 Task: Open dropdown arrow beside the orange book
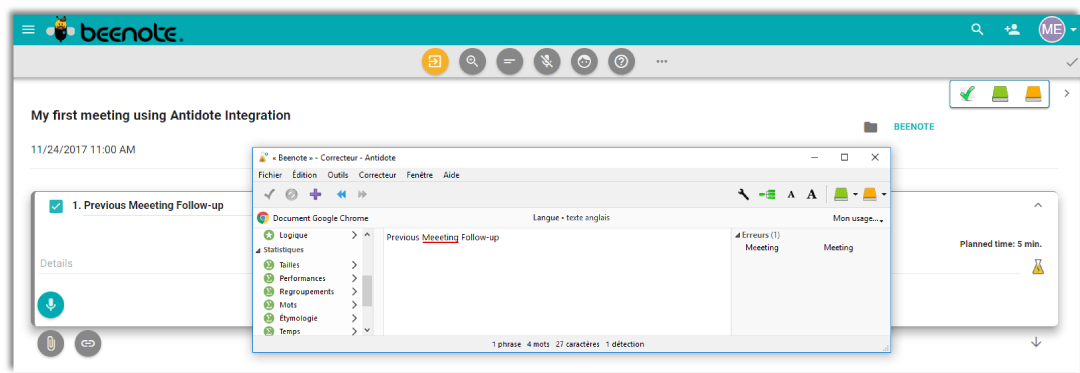pyautogui.click(x=884, y=195)
